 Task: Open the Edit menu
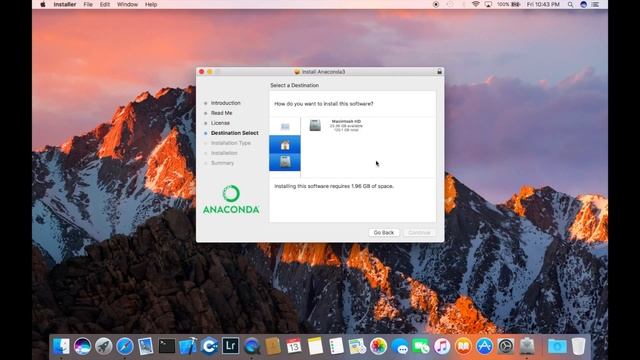point(105,4)
